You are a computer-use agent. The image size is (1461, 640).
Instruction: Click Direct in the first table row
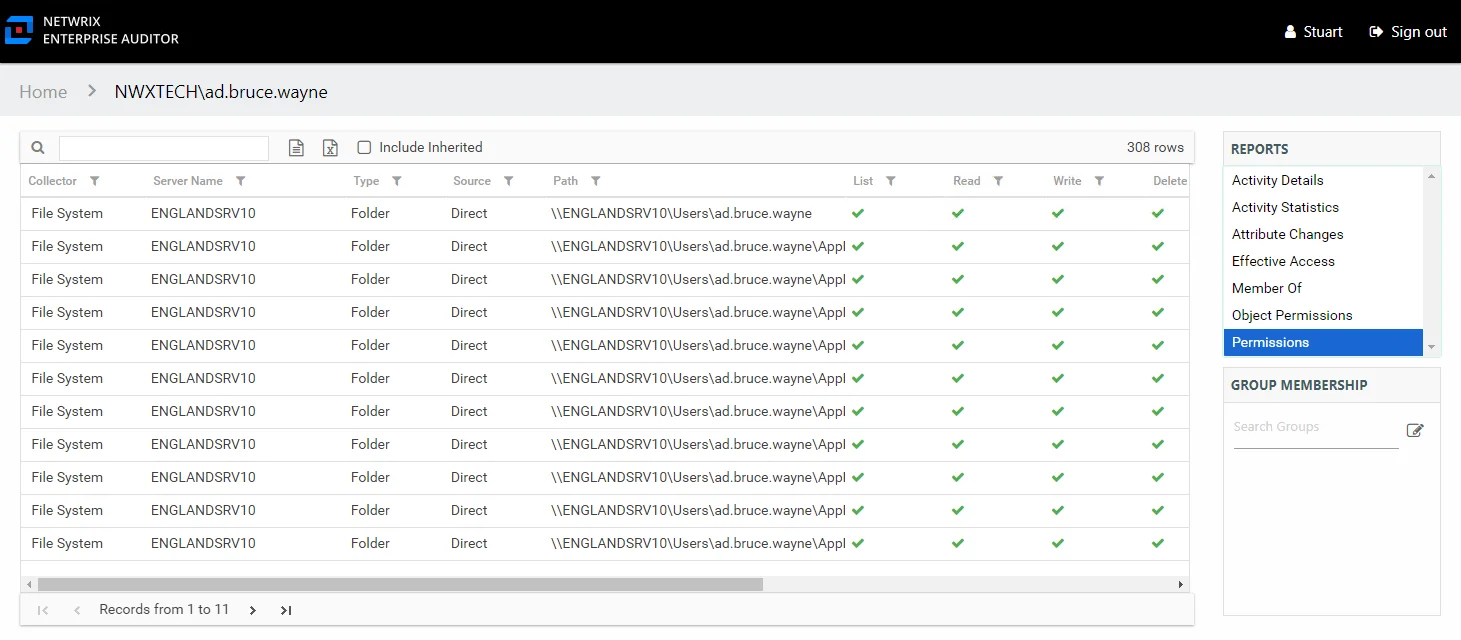pyautogui.click(x=469, y=213)
